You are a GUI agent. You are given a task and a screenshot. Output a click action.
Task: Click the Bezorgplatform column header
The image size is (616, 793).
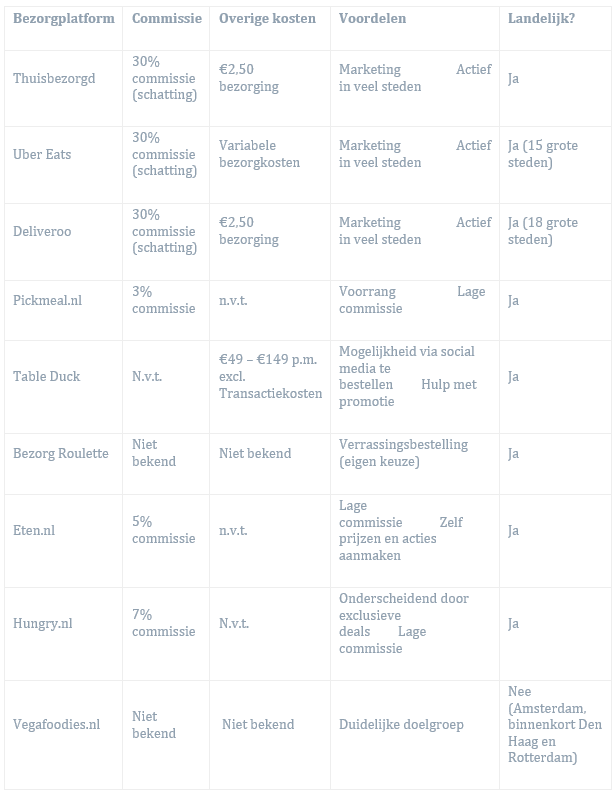pos(63,19)
